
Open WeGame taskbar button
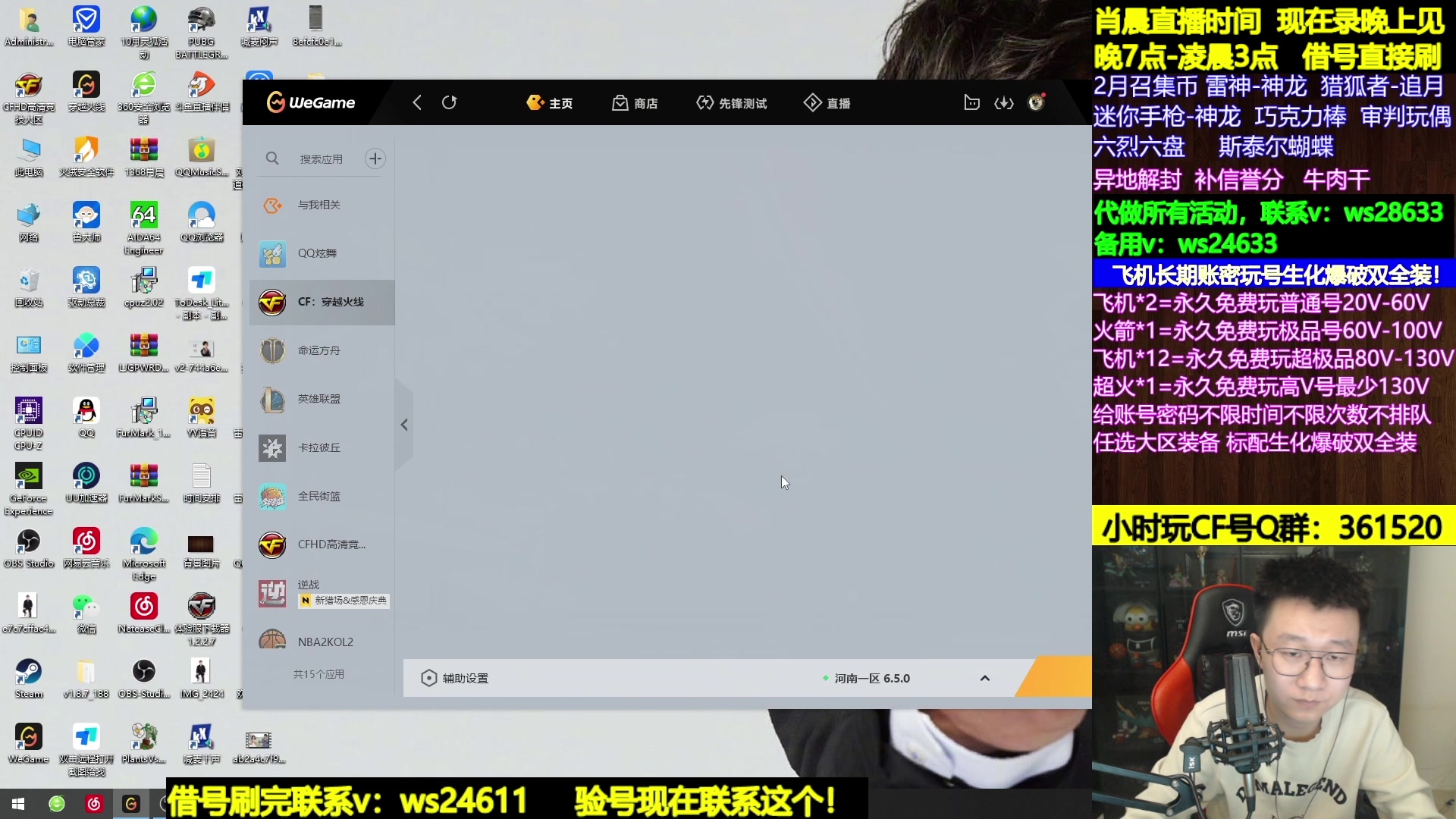(x=131, y=803)
